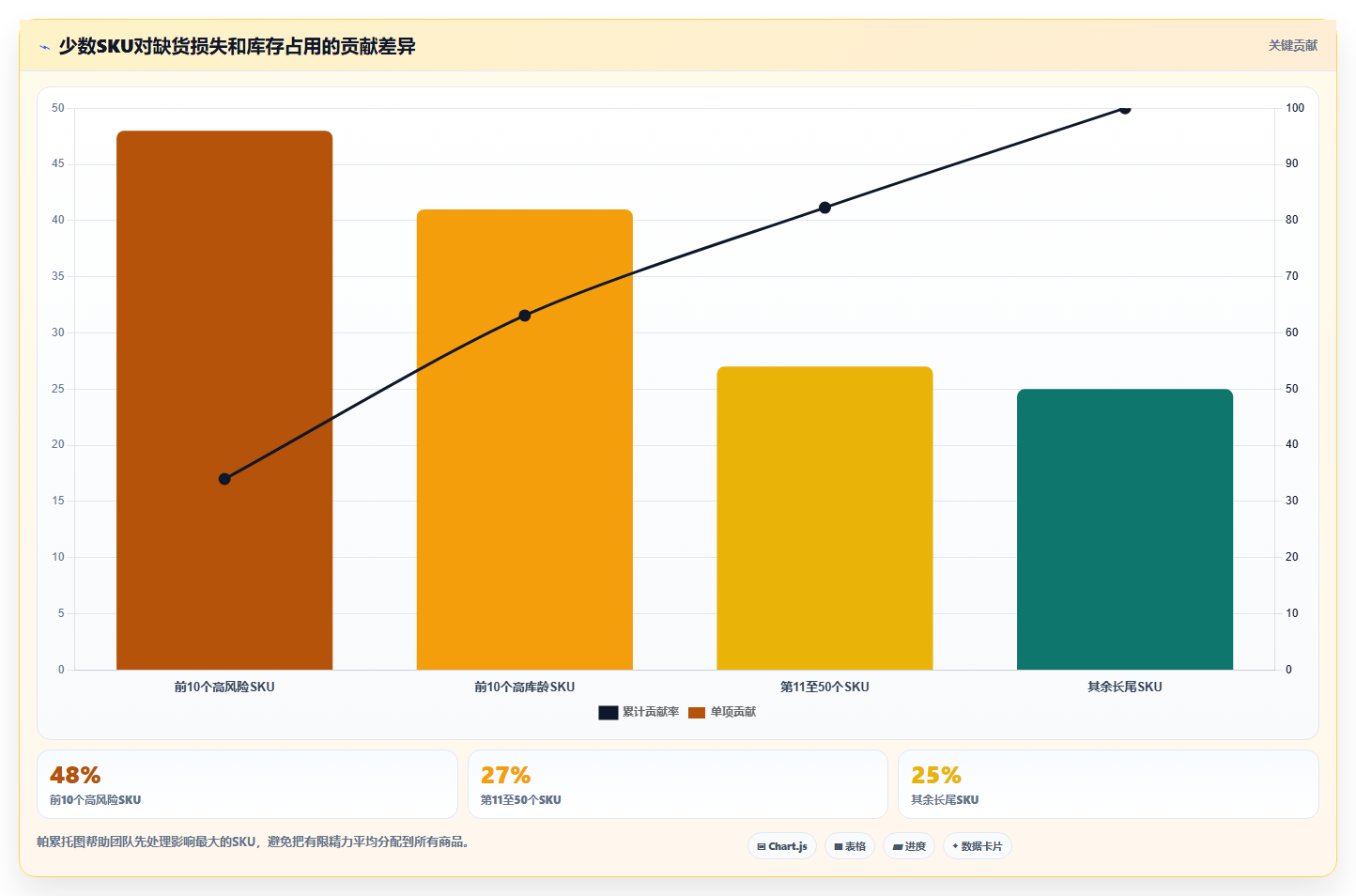Select the brown 前10个高风险SKU bar
1356x896 pixels.
tap(224, 400)
